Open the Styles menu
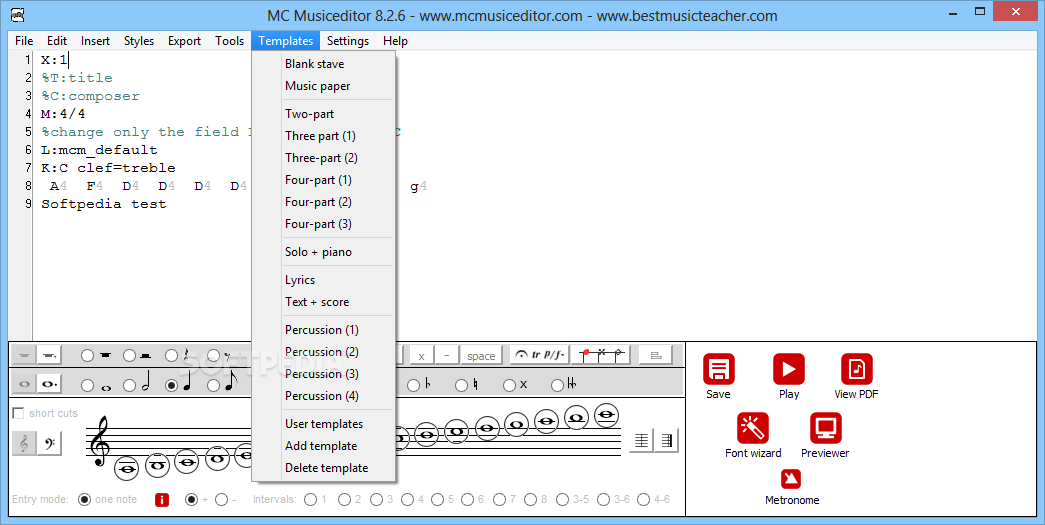Image resolution: width=1045 pixels, height=525 pixels. pyautogui.click(x=139, y=41)
